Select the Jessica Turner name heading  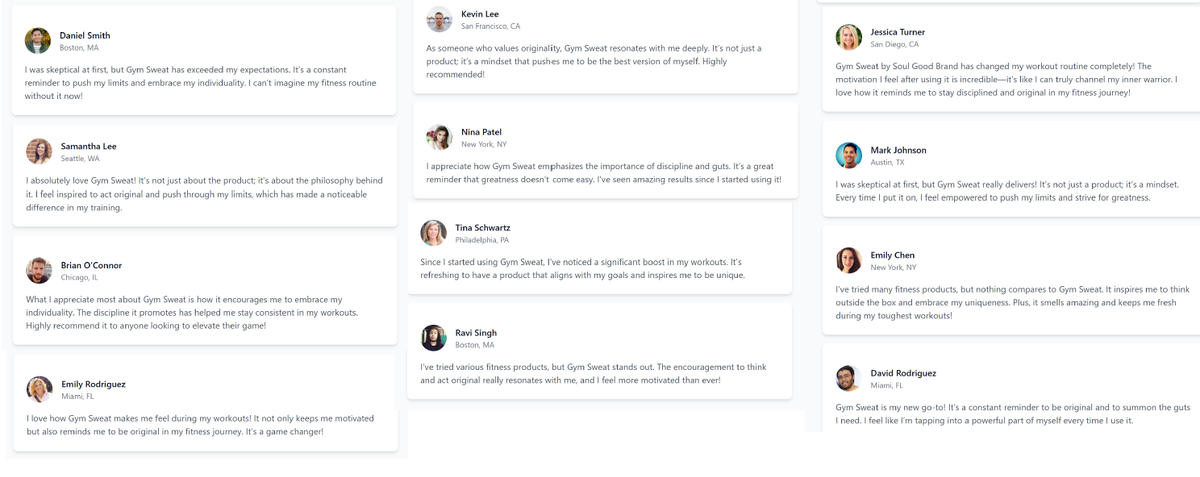coord(897,32)
